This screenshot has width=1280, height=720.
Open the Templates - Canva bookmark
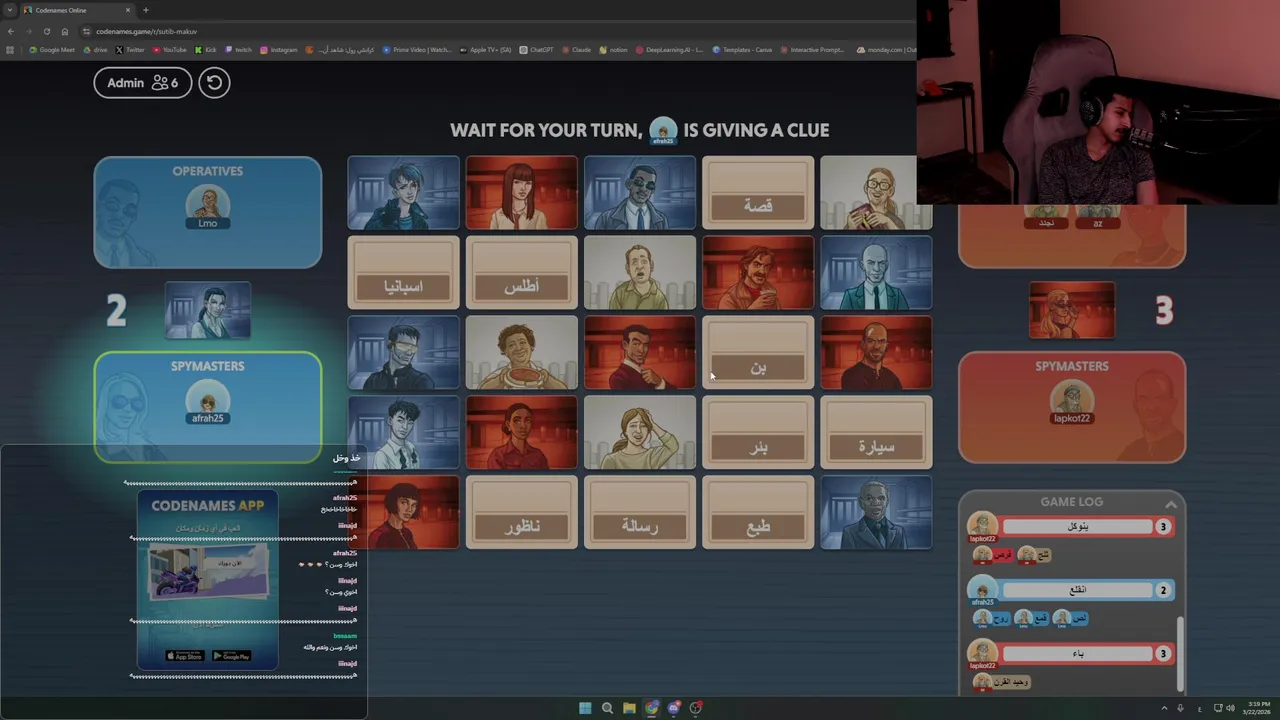click(742, 50)
